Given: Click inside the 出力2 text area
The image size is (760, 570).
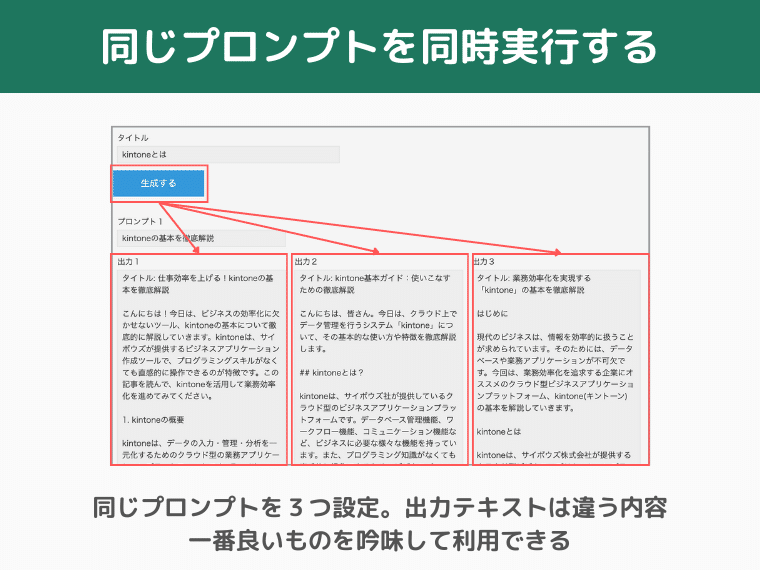Looking at the screenshot, I should 379,367.
